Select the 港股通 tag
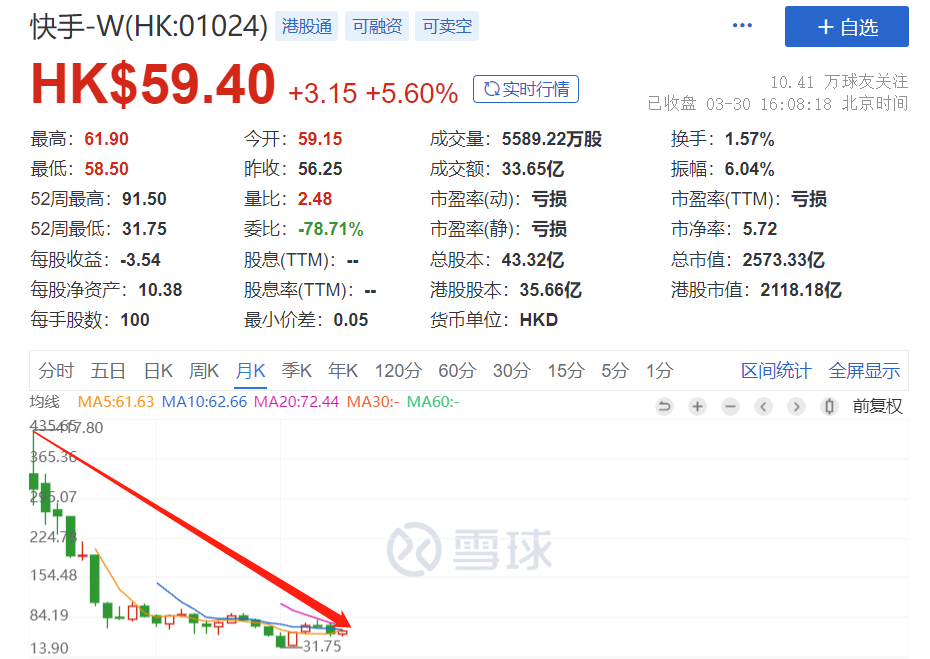The image size is (930, 659). (x=307, y=26)
